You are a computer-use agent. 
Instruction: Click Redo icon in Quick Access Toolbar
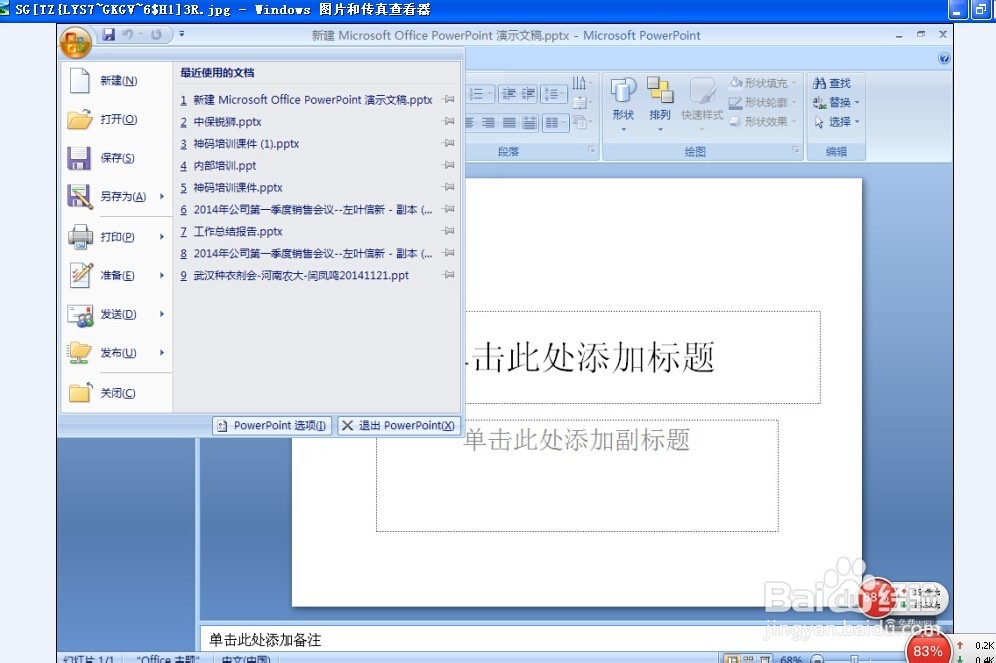(156, 34)
